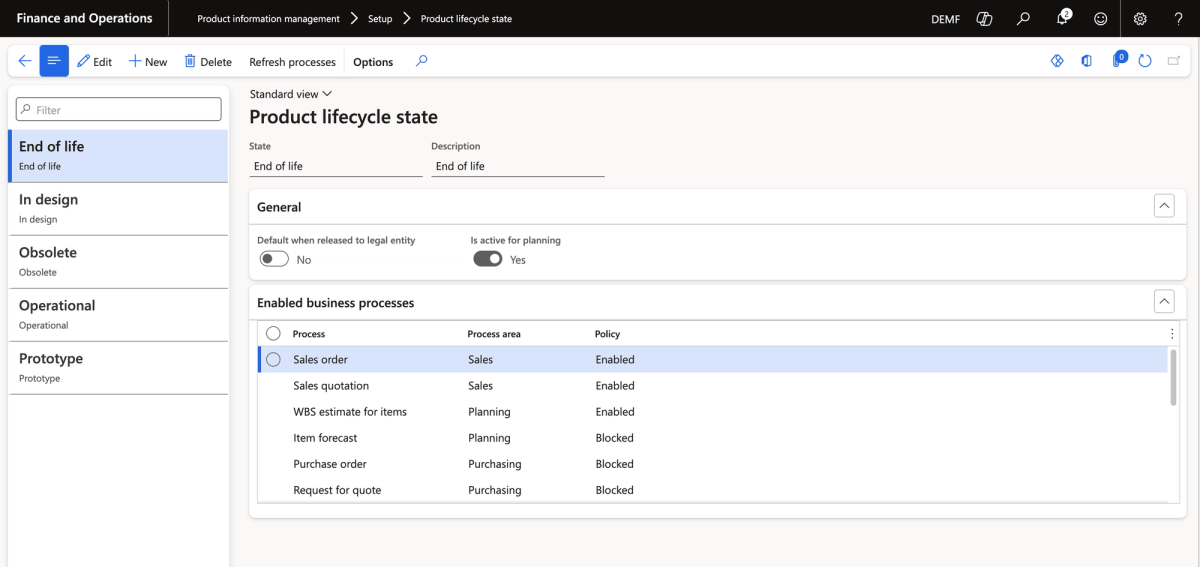Click Sales quotation row
The width and height of the screenshot is (1200, 567).
pos(713,385)
